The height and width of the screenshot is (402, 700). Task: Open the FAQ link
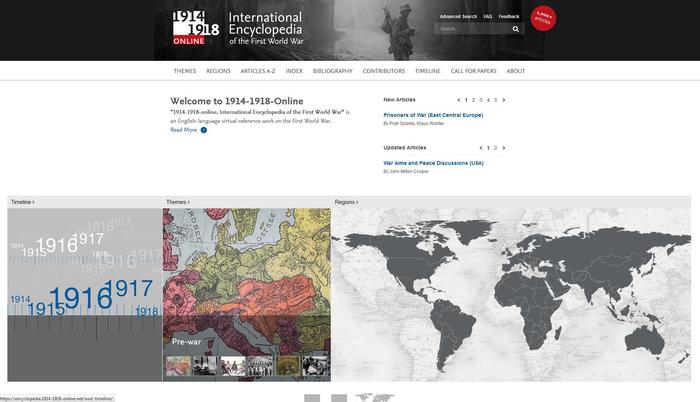(x=488, y=17)
